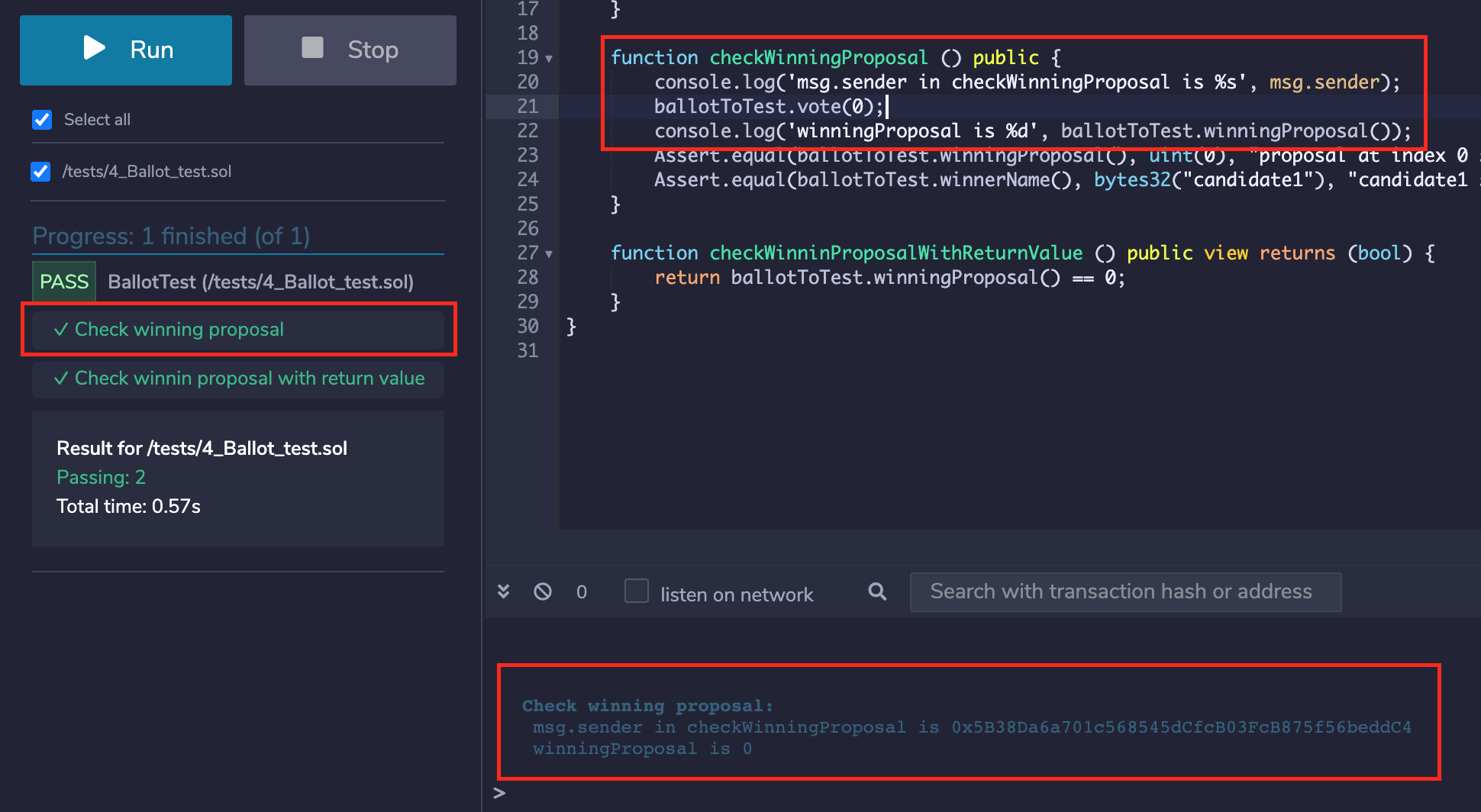Viewport: 1481px width, 812px height.
Task: Select the Check winning proposal test result
Action: (238, 330)
